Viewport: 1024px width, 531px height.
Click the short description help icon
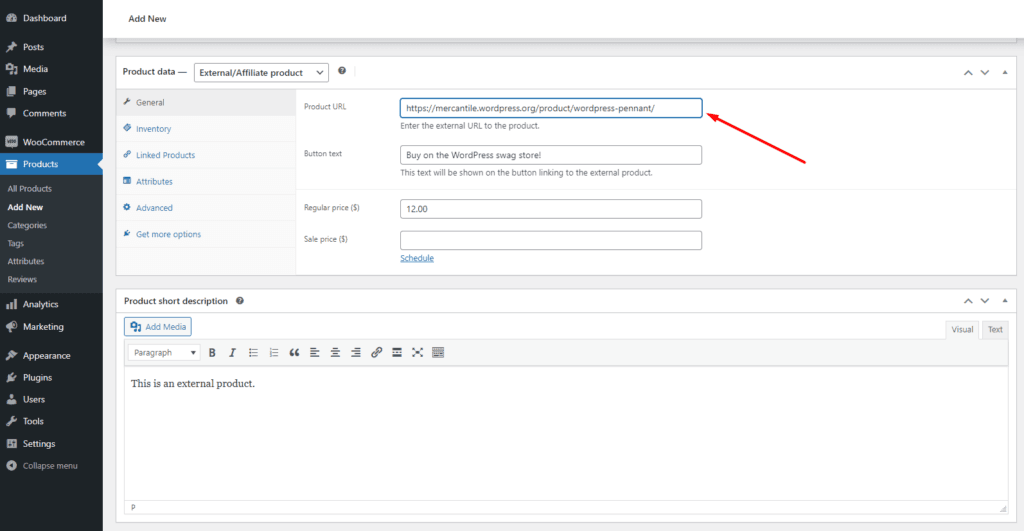pyautogui.click(x=240, y=300)
